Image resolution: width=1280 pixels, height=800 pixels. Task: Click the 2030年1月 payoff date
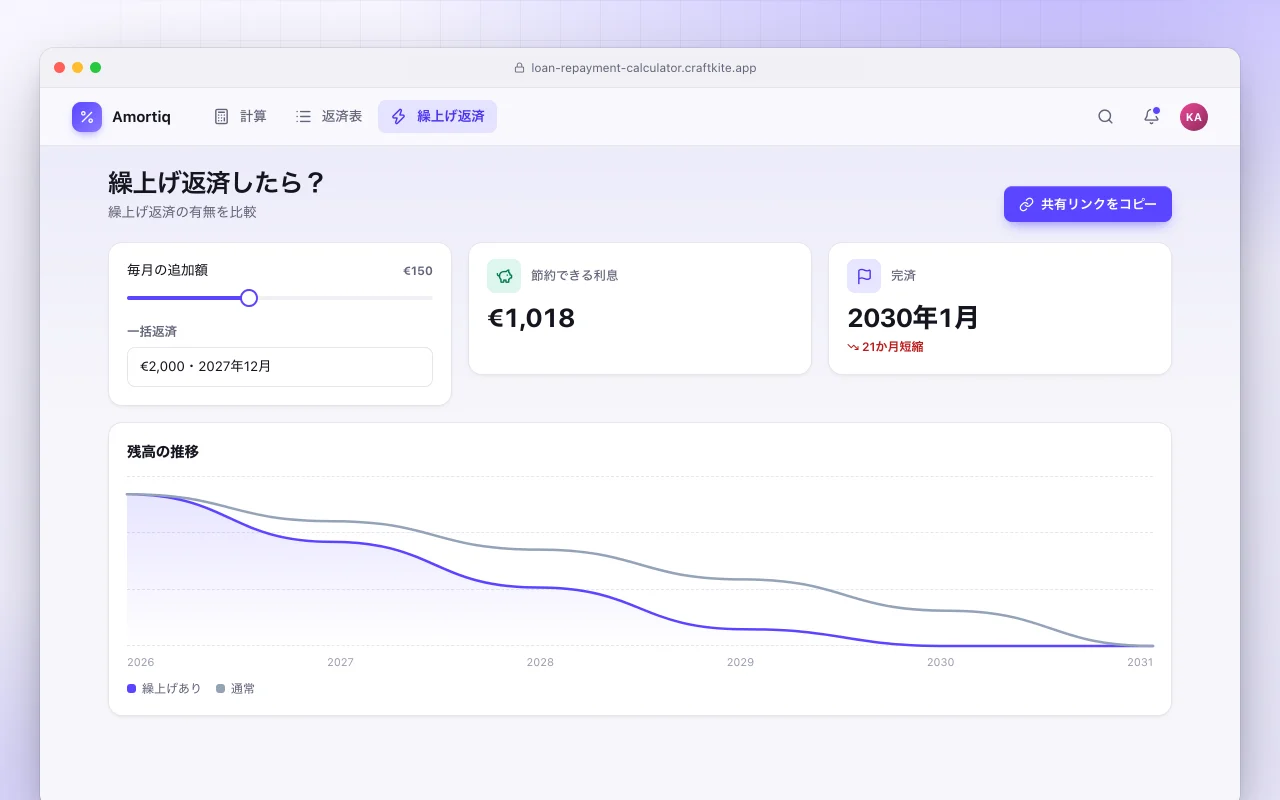(x=913, y=318)
